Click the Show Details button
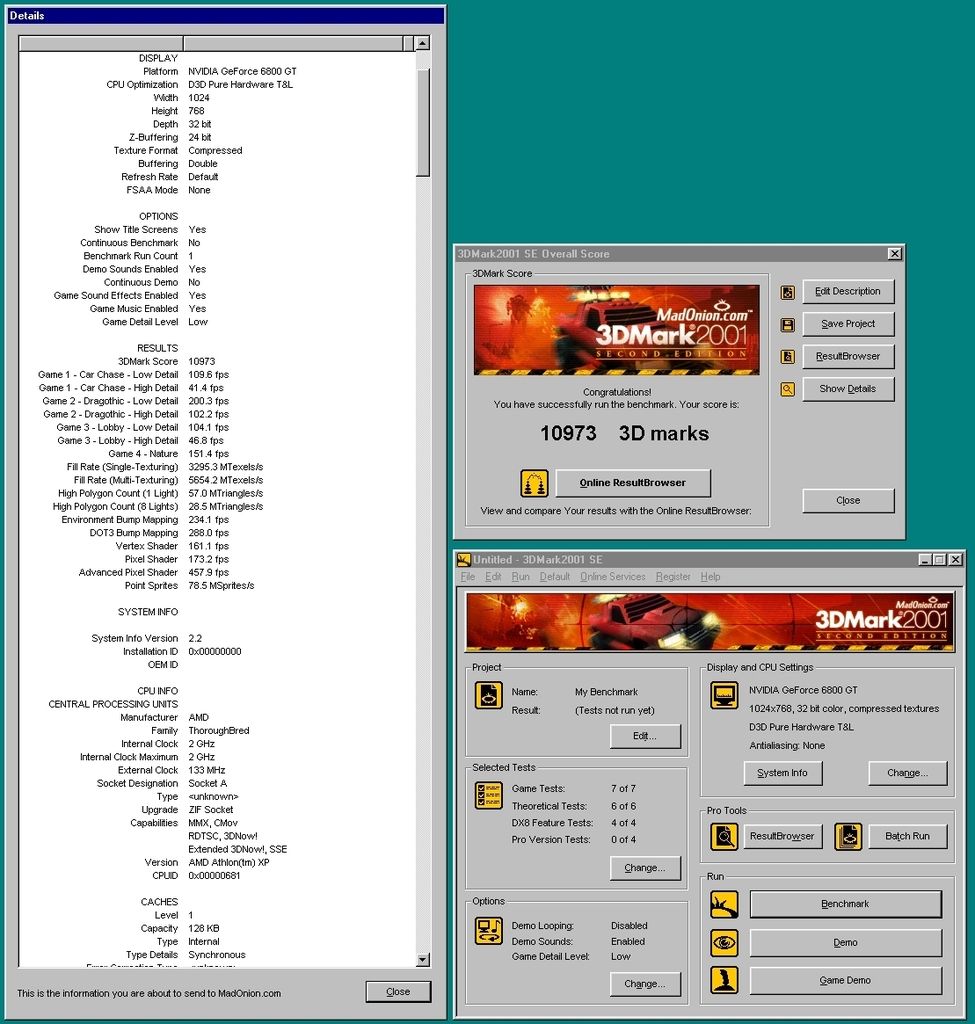975x1024 pixels. click(x=848, y=389)
